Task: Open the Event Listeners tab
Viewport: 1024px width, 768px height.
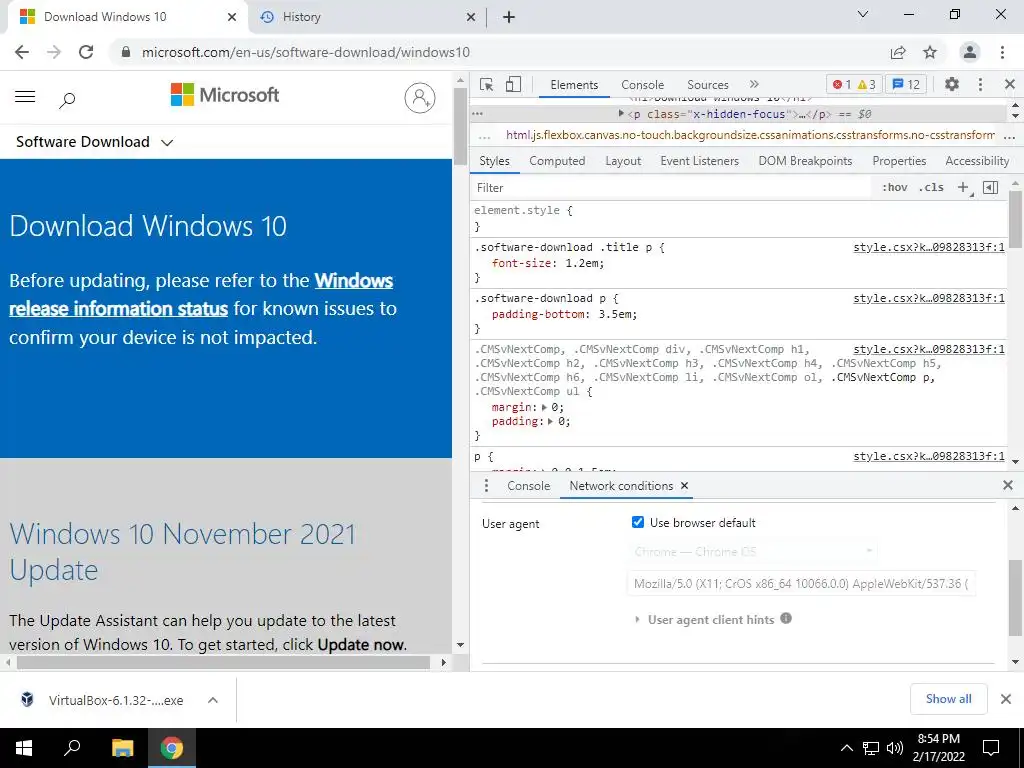Action: [699, 161]
